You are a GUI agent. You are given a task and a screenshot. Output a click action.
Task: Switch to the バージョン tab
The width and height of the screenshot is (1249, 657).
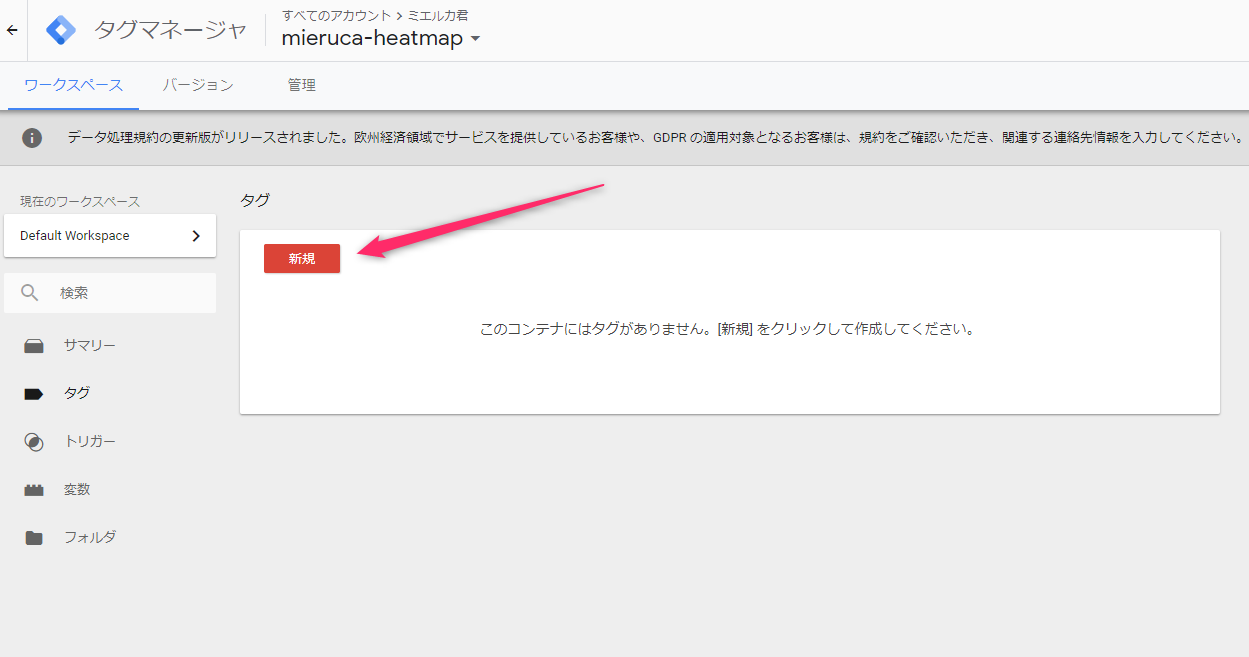point(198,86)
